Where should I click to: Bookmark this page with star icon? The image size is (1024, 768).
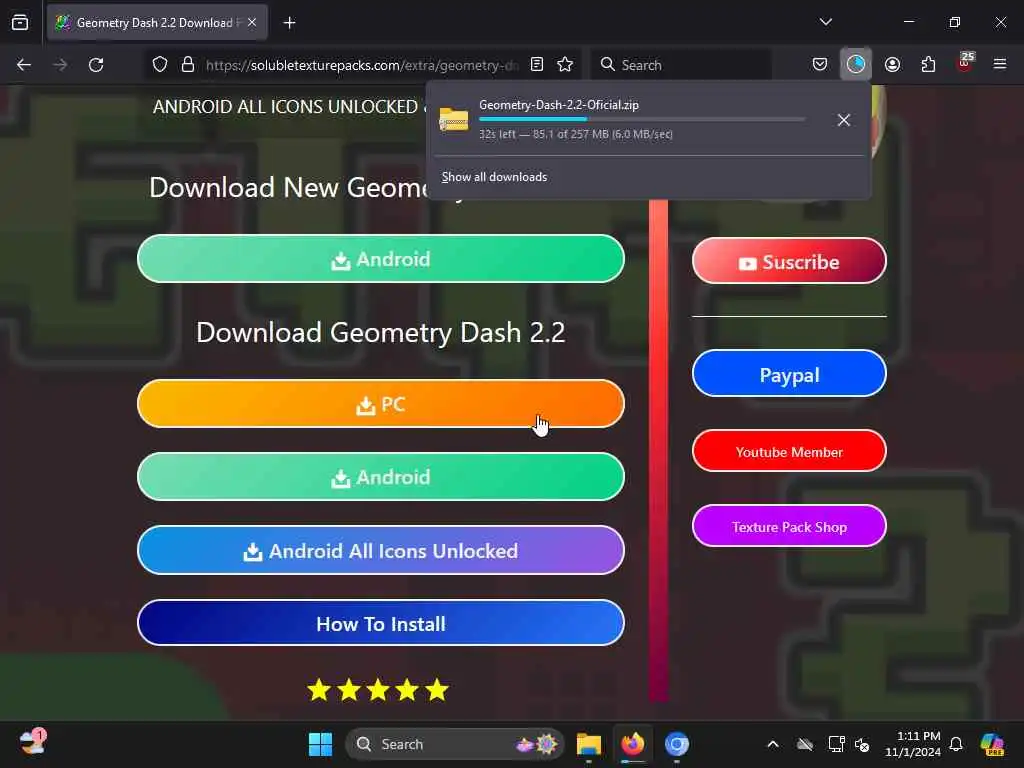coord(566,64)
